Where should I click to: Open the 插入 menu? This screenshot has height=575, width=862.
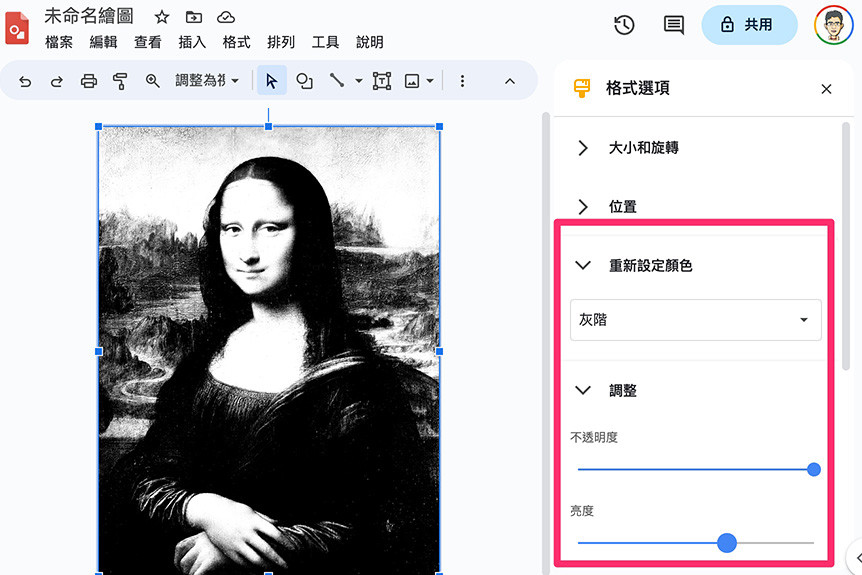tap(192, 42)
